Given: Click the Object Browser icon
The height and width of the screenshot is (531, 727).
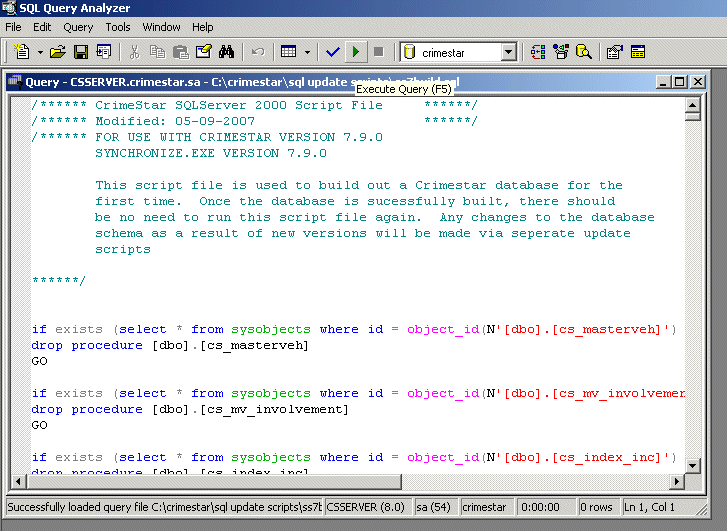Looking at the screenshot, I should click(561, 52).
